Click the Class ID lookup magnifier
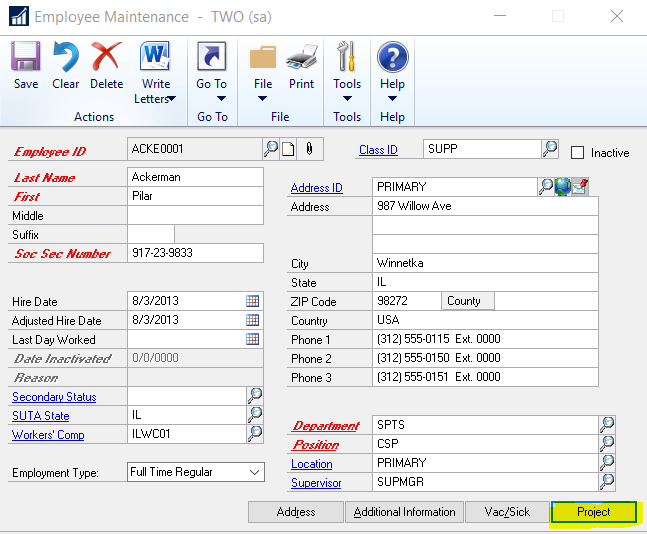Screen dimensions: 647x534 tap(550, 149)
